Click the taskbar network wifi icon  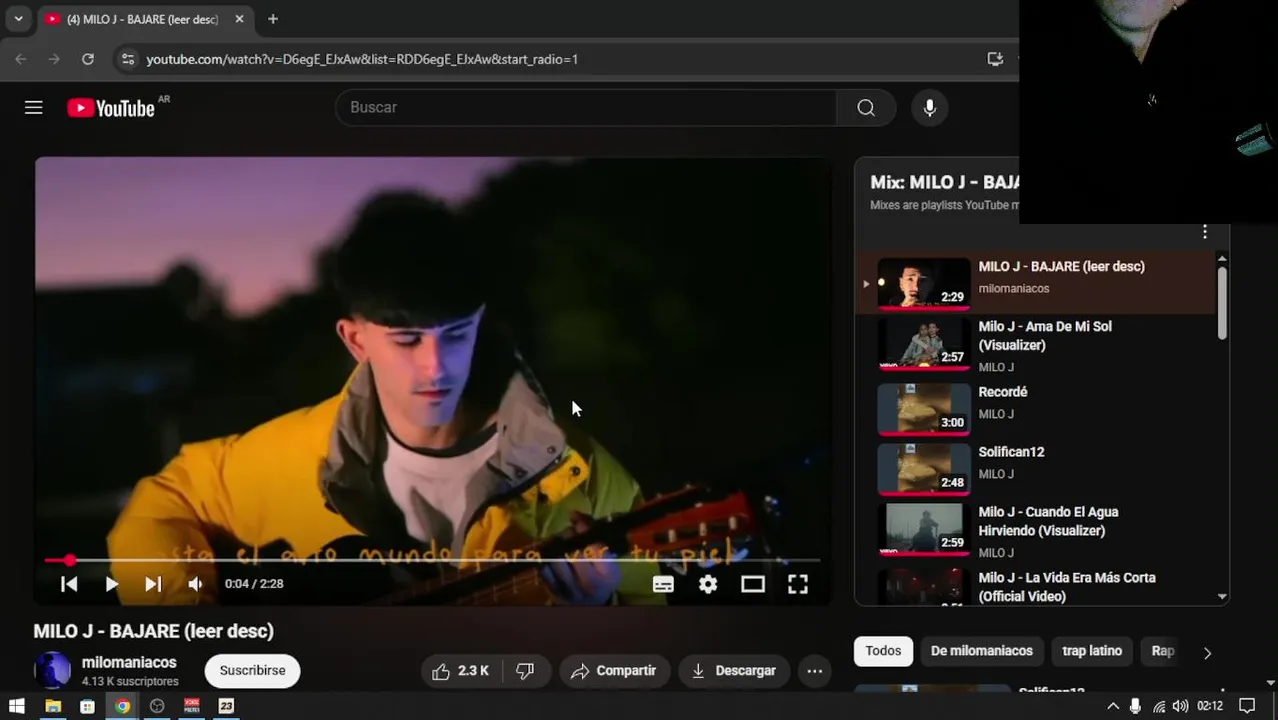pyautogui.click(x=1159, y=706)
